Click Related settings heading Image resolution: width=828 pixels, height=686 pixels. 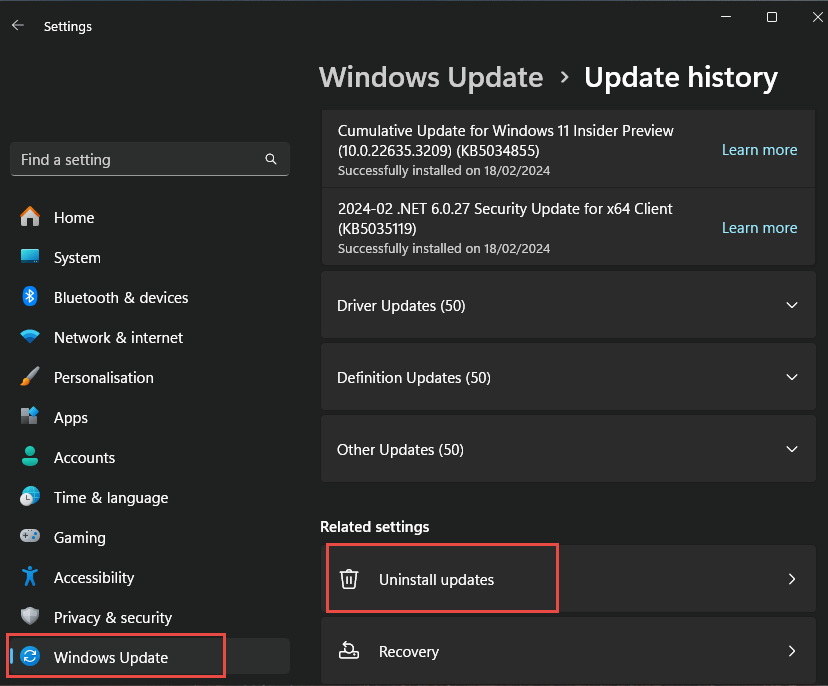(x=374, y=527)
